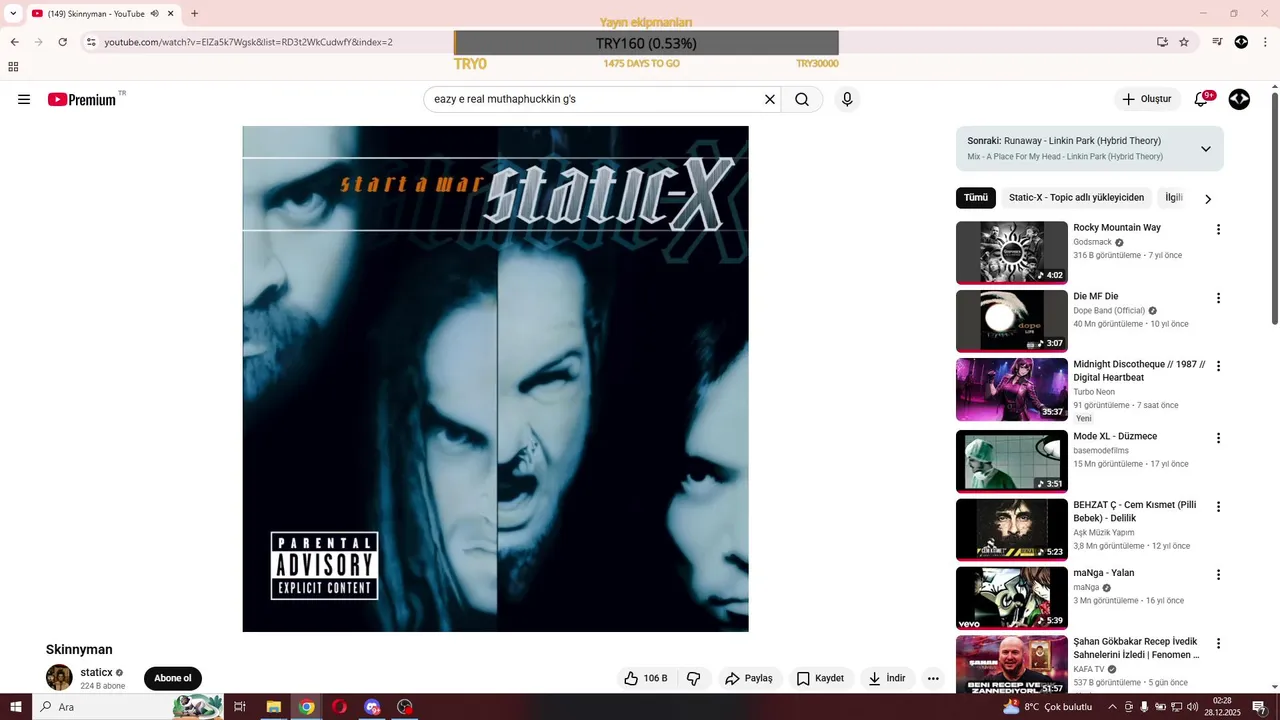Save the video with Kaydet
Image resolution: width=1280 pixels, height=720 pixels.
821,678
